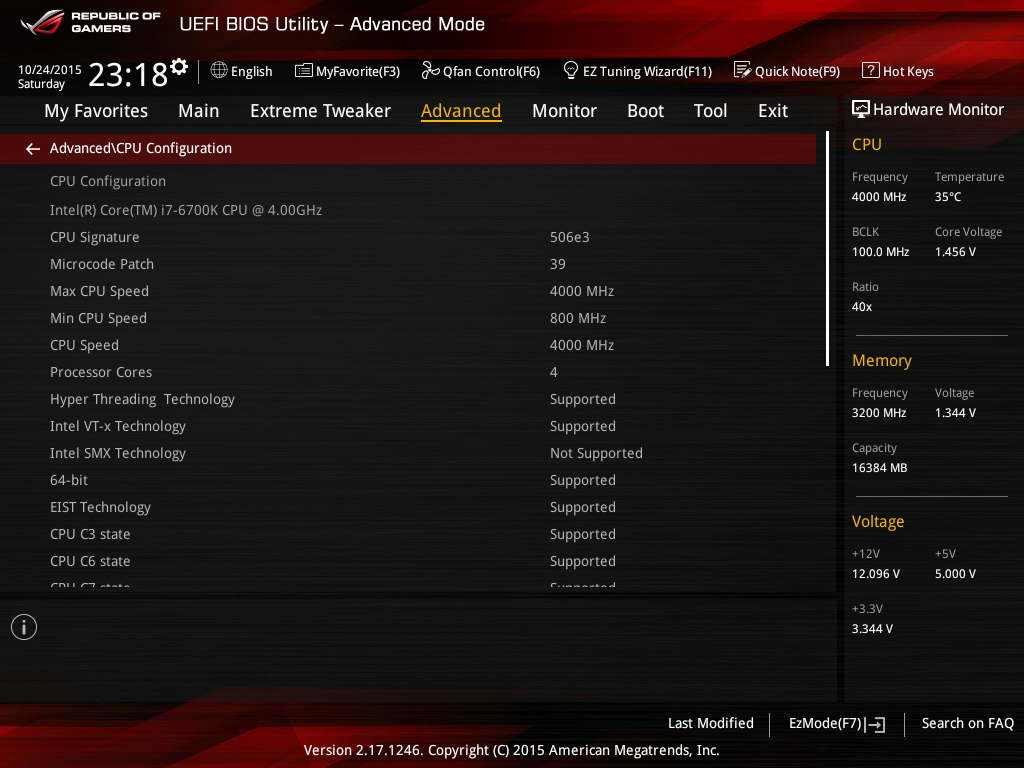Open Quick Note(F9)
The height and width of the screenshot is (768, 1024).
tap(787, 71)
